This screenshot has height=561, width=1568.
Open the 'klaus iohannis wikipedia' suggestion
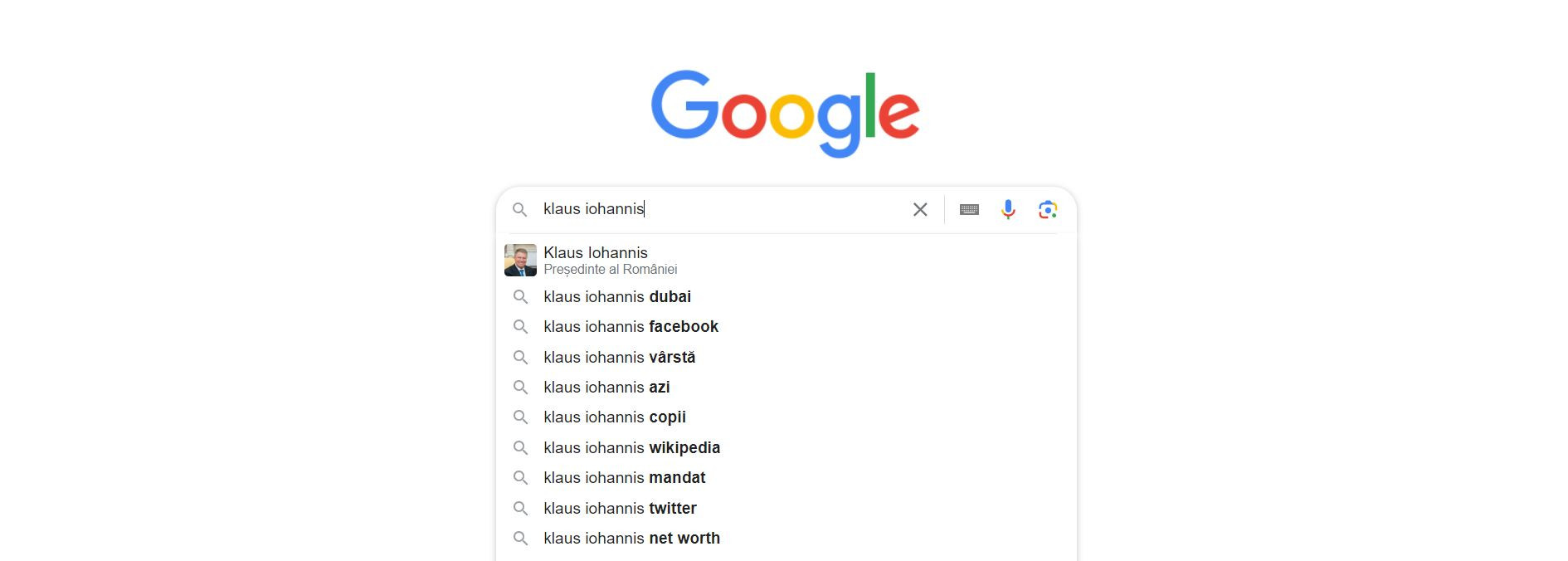pyautogui.click(x=631, y=448)
